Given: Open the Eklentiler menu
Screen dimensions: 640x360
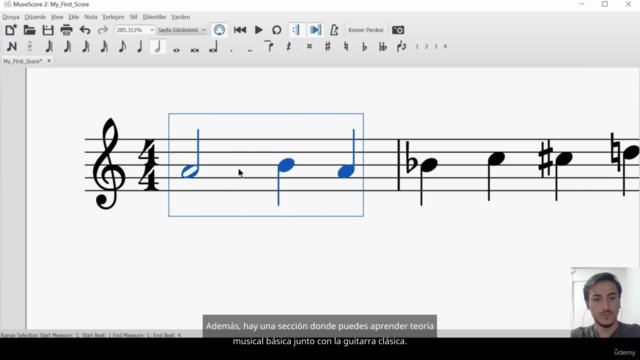Looking at the screenshot, I should (154, 17).
